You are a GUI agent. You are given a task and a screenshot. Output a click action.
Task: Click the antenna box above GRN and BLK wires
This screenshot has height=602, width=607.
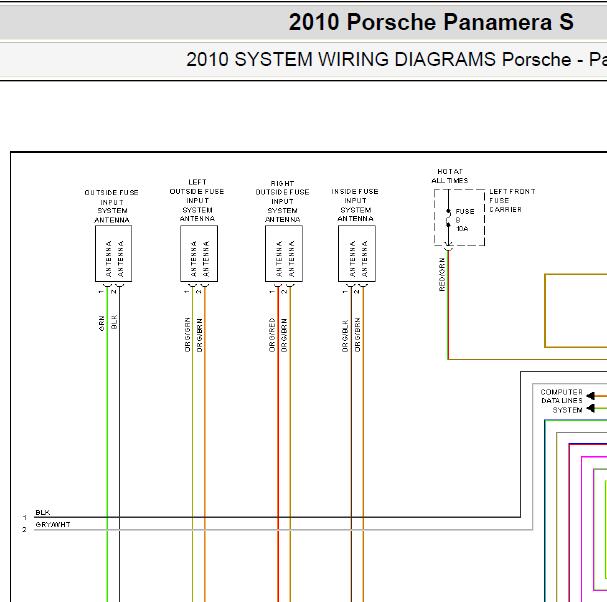point(113,254)
